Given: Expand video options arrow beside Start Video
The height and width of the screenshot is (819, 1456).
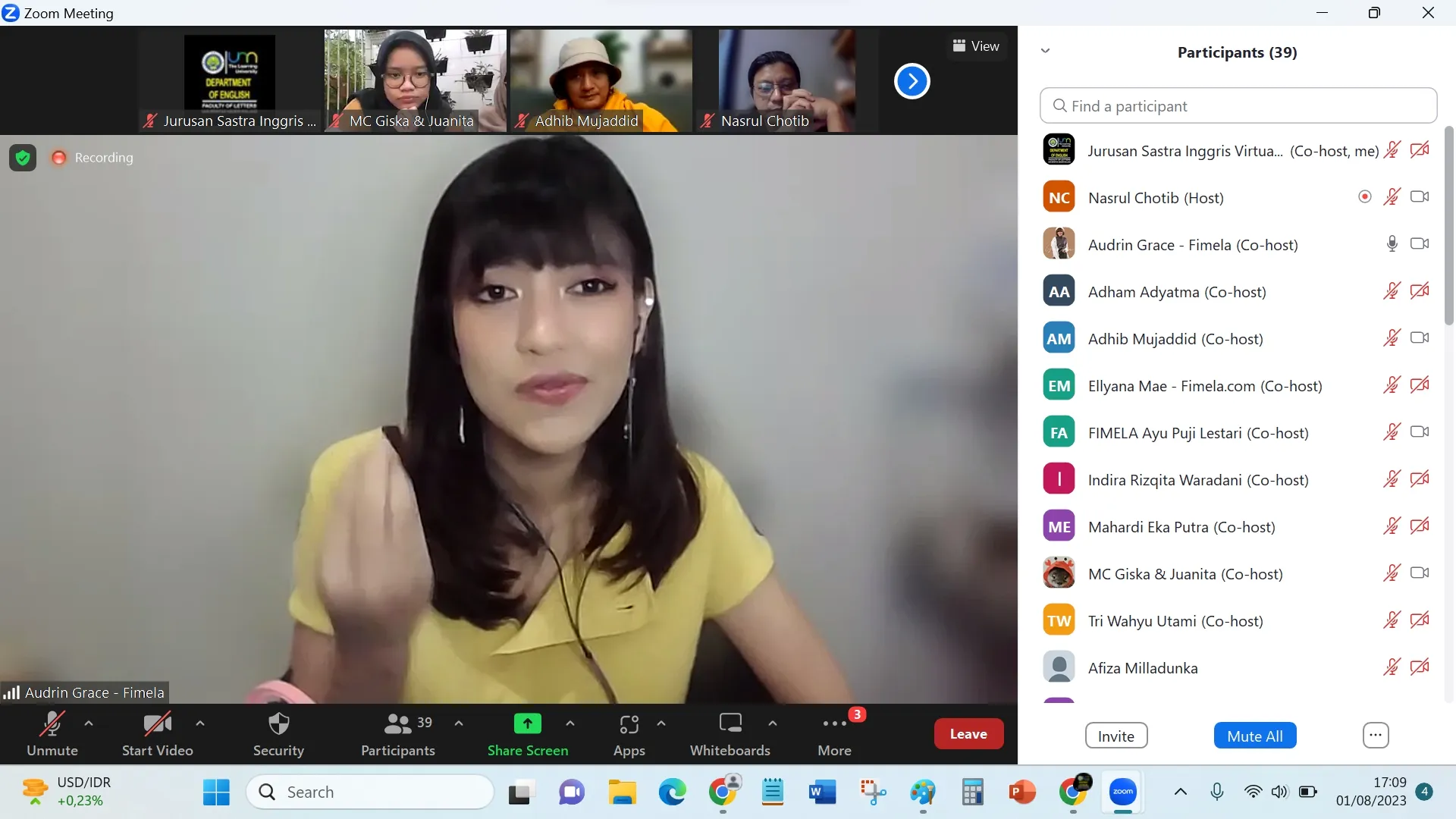Looking at the screenshot, I should pyautogui.click(x=200, y=723).
